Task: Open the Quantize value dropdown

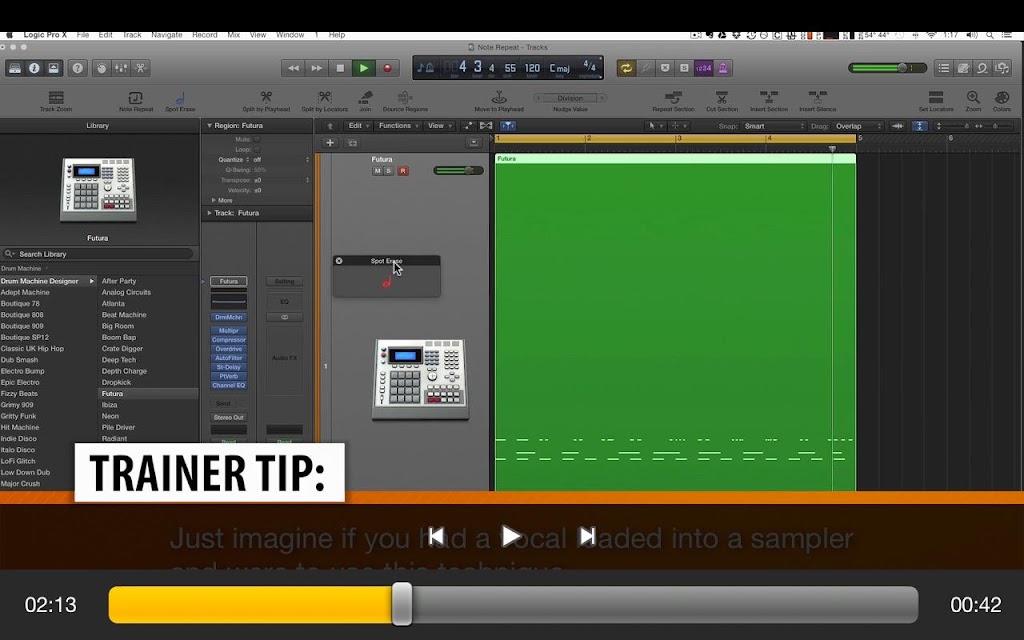Action: tap(281, 159)
